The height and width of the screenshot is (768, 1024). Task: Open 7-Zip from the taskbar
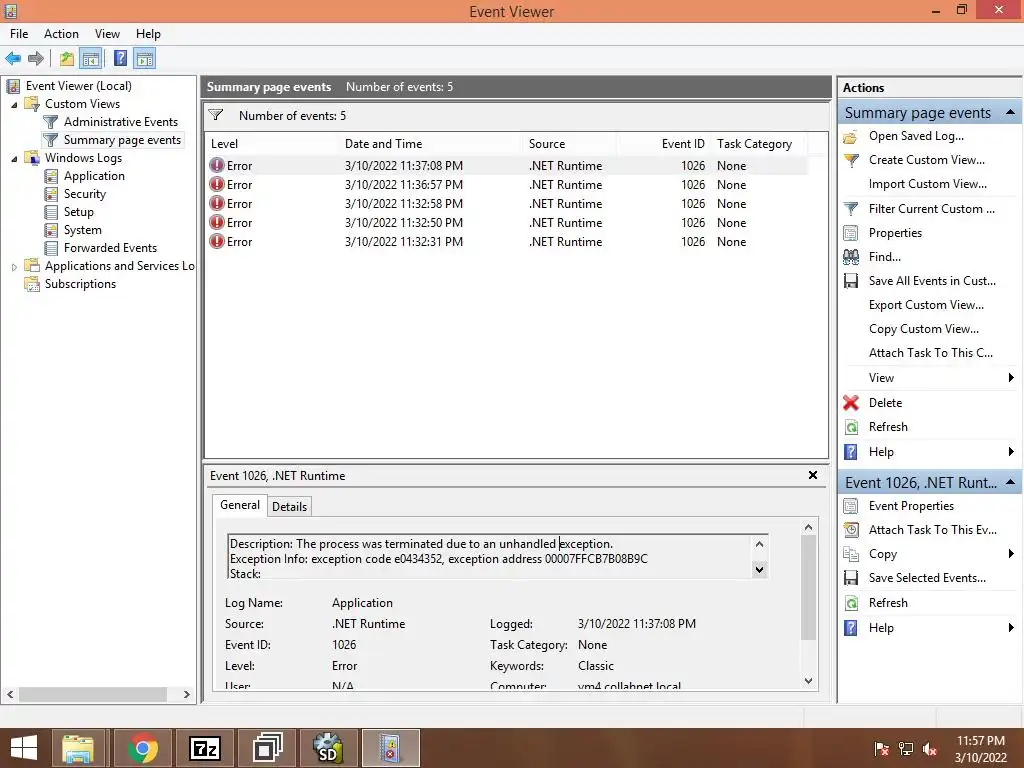[204, 748]
